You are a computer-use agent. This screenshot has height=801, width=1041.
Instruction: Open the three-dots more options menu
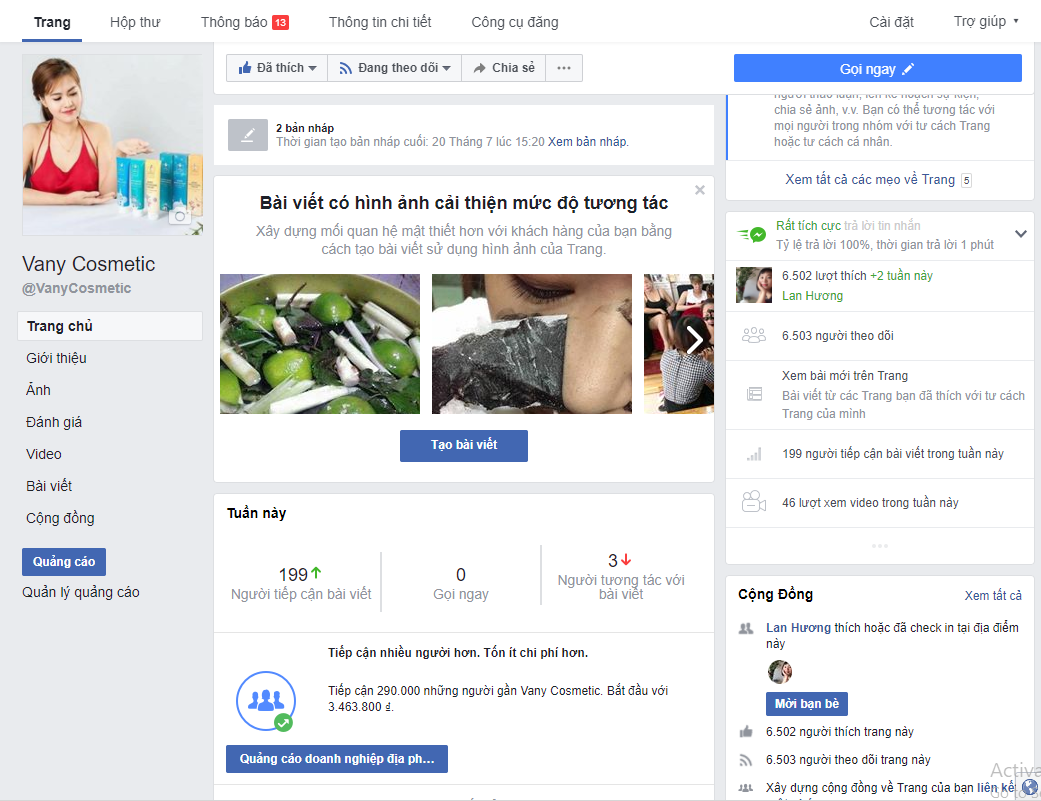click(x=564, y=68)
